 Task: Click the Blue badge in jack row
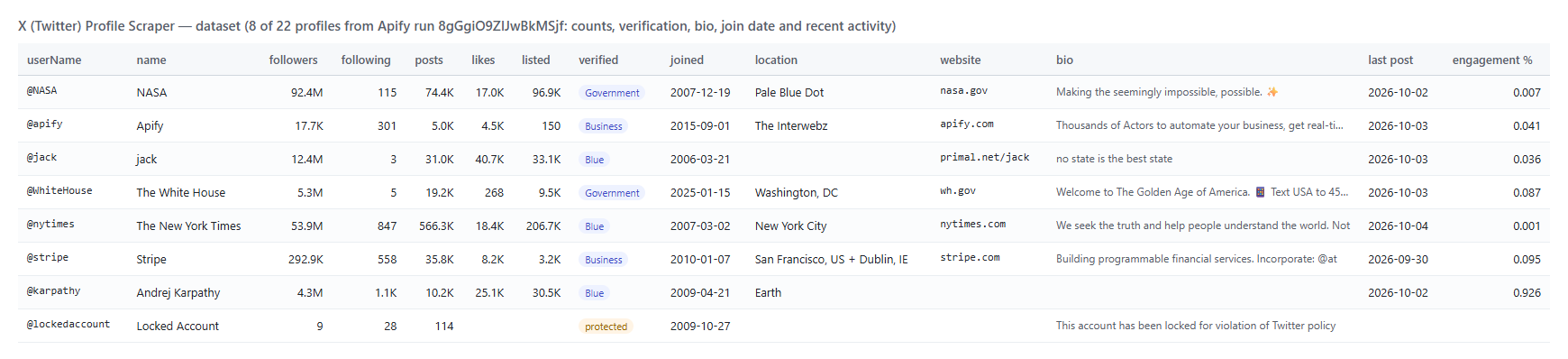(594, 160)
